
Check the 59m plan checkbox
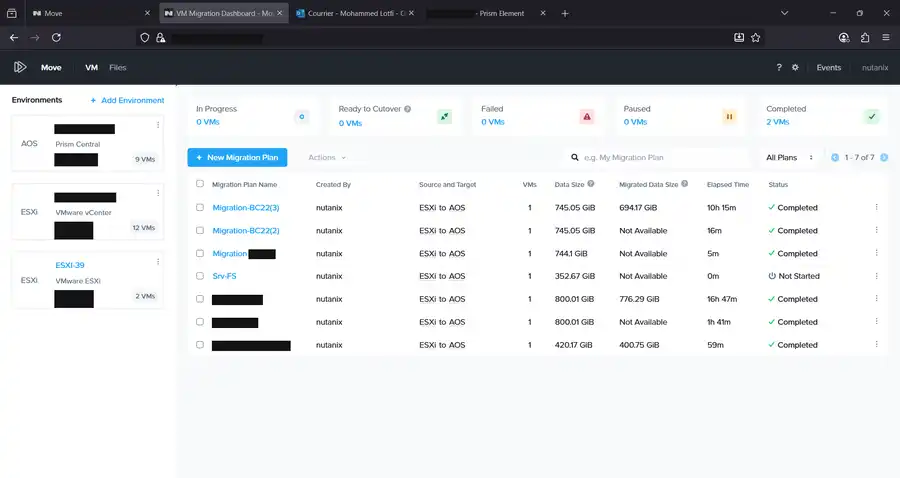click(x=200, y=344)
